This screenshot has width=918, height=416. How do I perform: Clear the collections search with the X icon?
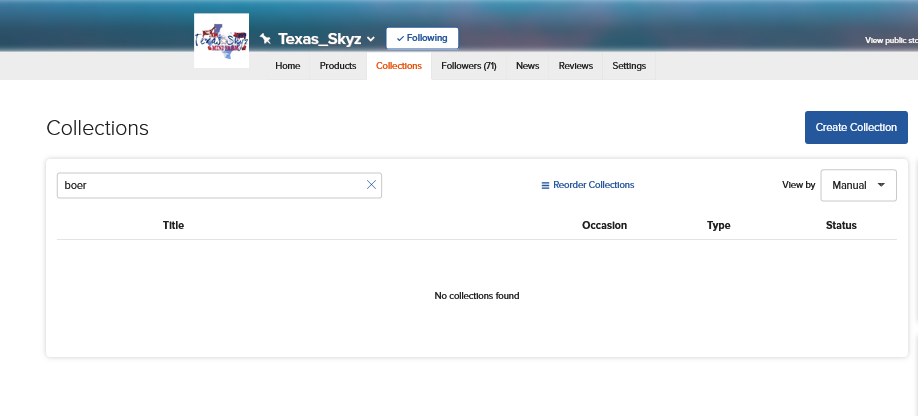(371, 185)
